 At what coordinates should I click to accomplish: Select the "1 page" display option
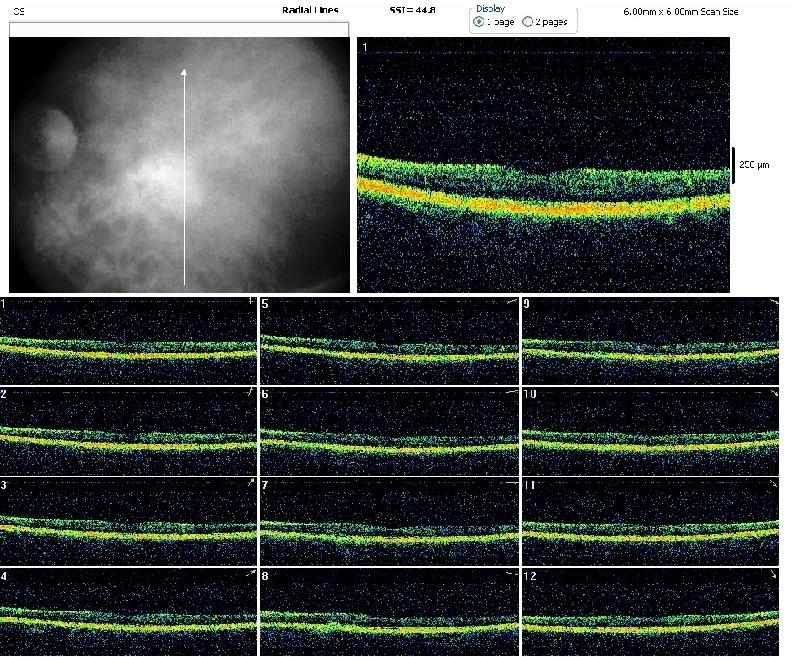tap(481, 22)
